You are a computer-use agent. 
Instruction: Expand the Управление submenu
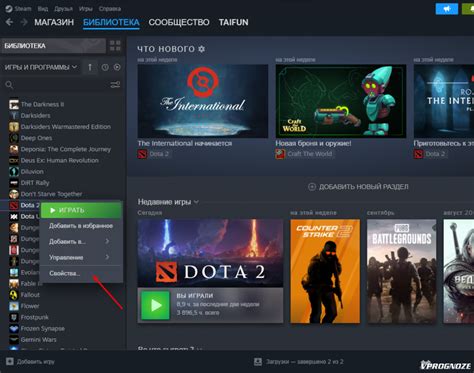point(81,257)
